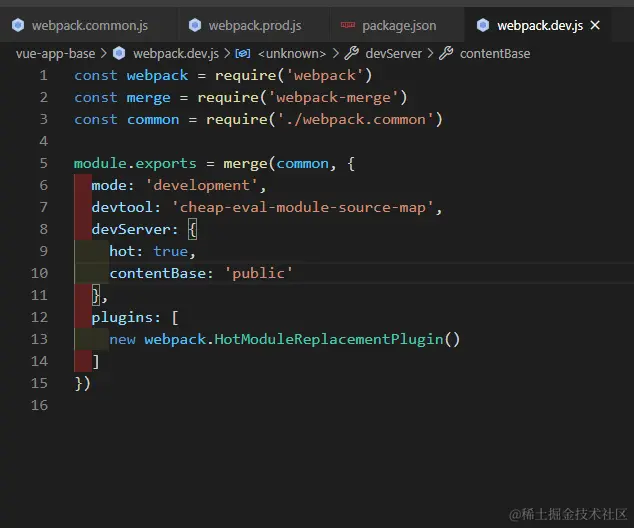Viewport: 634px width, 528px height.
Task: Open vue-app-base breadcrumb folder
Action: (55, 53)
